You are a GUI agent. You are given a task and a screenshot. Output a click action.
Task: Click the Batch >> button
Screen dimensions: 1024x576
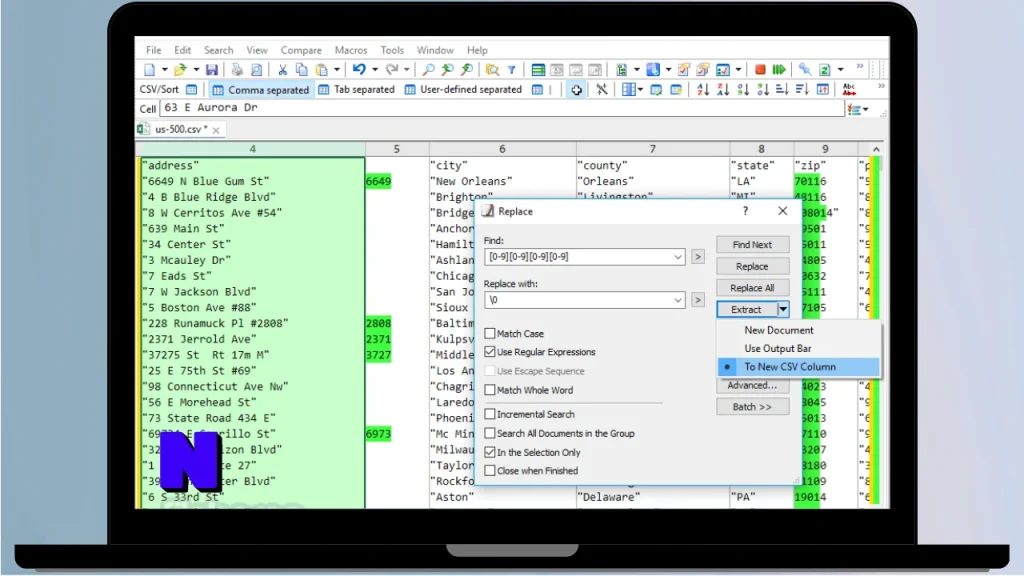[752, 407]
